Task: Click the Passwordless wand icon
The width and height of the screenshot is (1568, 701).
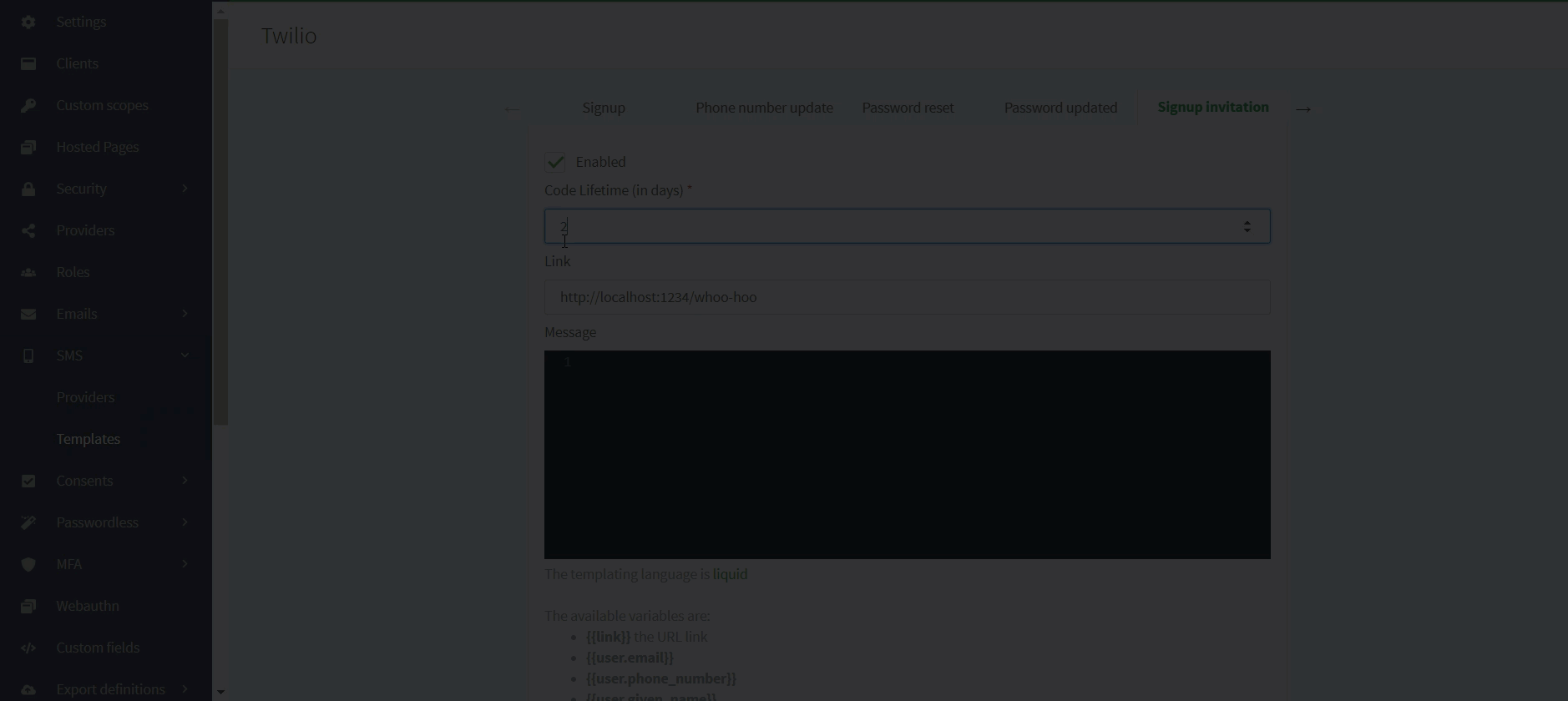Action: click(x=28, y=522)
